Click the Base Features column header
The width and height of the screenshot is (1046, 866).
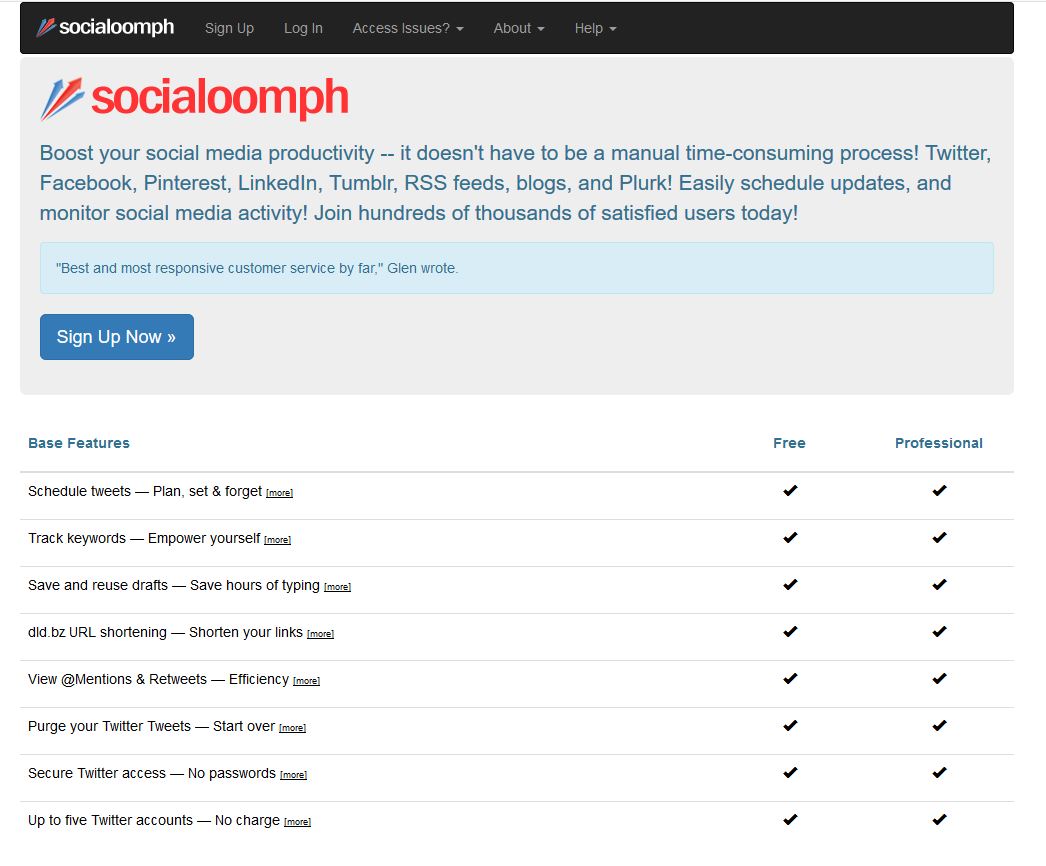(79, 443)
